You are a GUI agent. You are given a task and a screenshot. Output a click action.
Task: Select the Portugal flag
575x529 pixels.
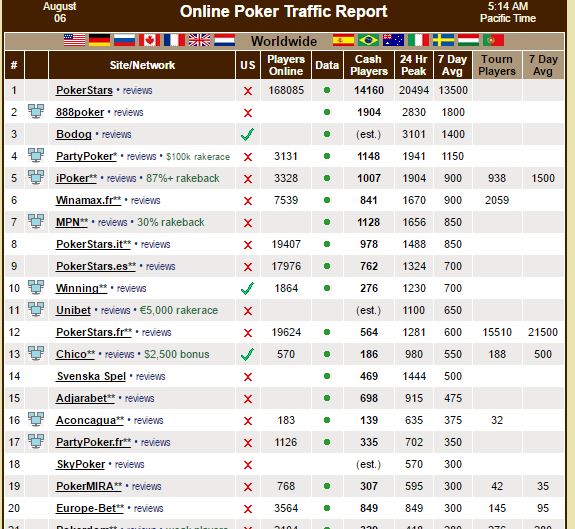click(x=493, y=40)
